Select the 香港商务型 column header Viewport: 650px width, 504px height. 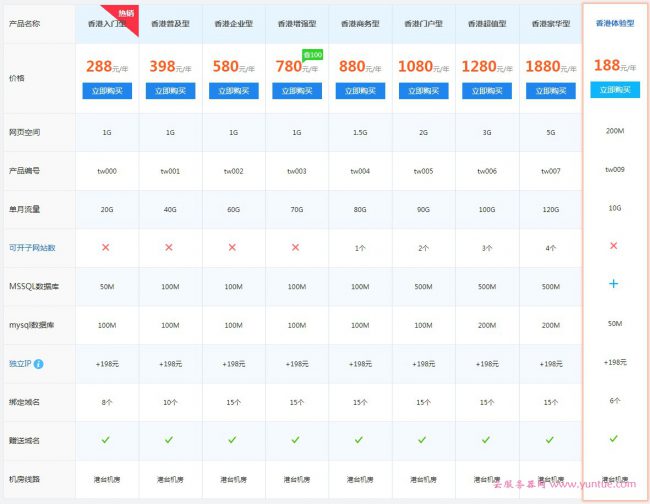point(360,22)
